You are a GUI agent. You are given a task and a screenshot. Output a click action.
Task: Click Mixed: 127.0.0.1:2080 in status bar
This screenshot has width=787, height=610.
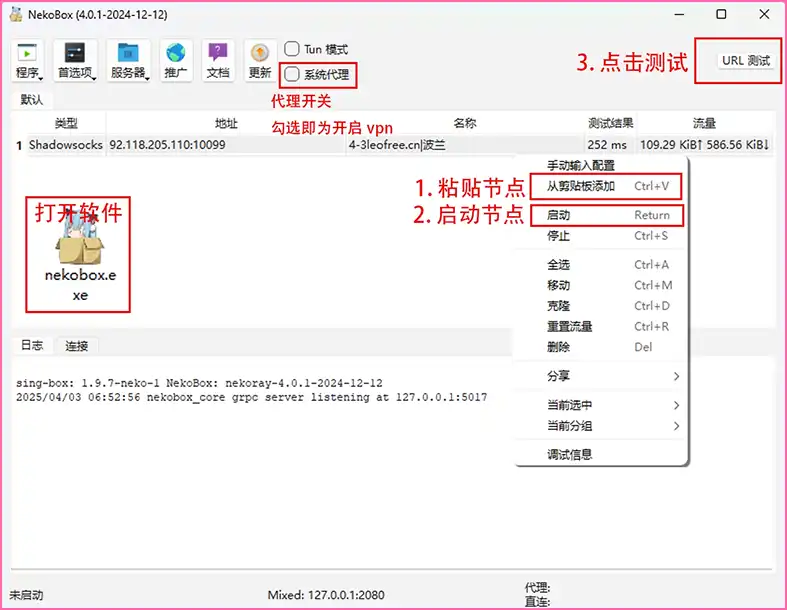326,595
